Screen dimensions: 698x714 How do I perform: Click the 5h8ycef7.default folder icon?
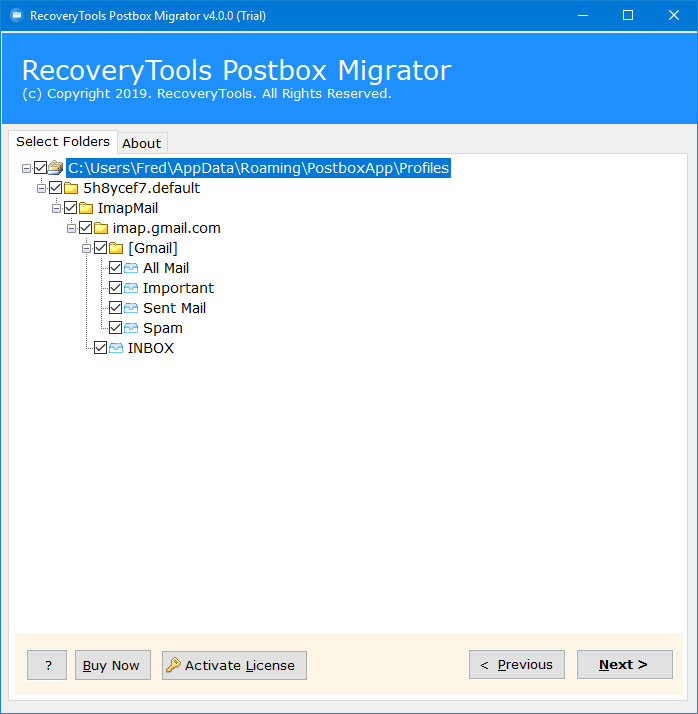(71, 188)
